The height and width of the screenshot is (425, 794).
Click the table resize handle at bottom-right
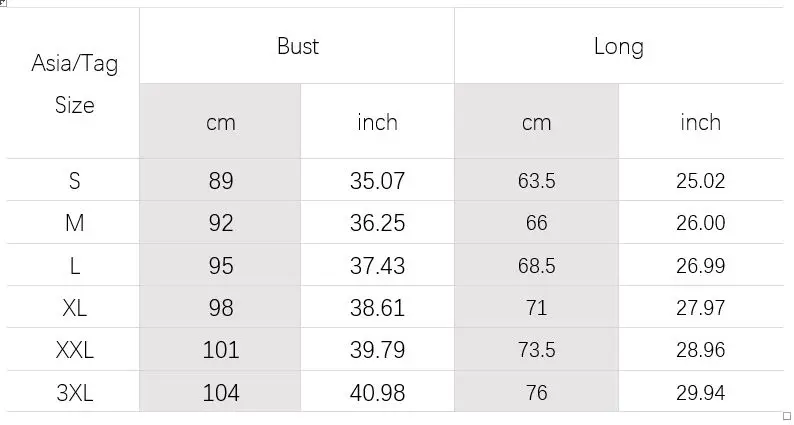coord(786,416)
